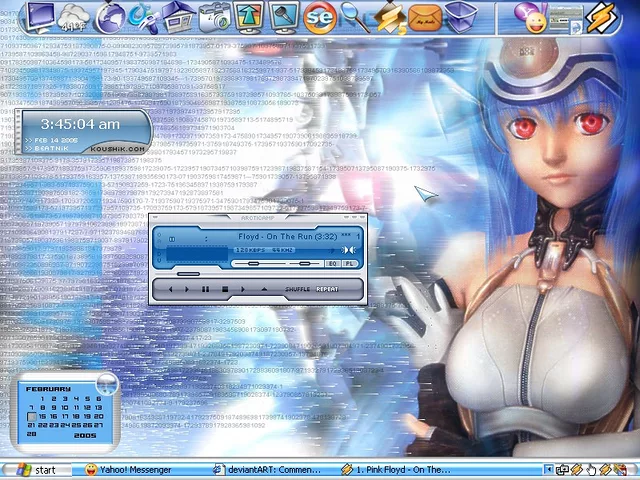Stop playback in the ArcticAmp player
The width and height of the screenshot is (640, 480).
pyautogui.click(x=224, y=289)
